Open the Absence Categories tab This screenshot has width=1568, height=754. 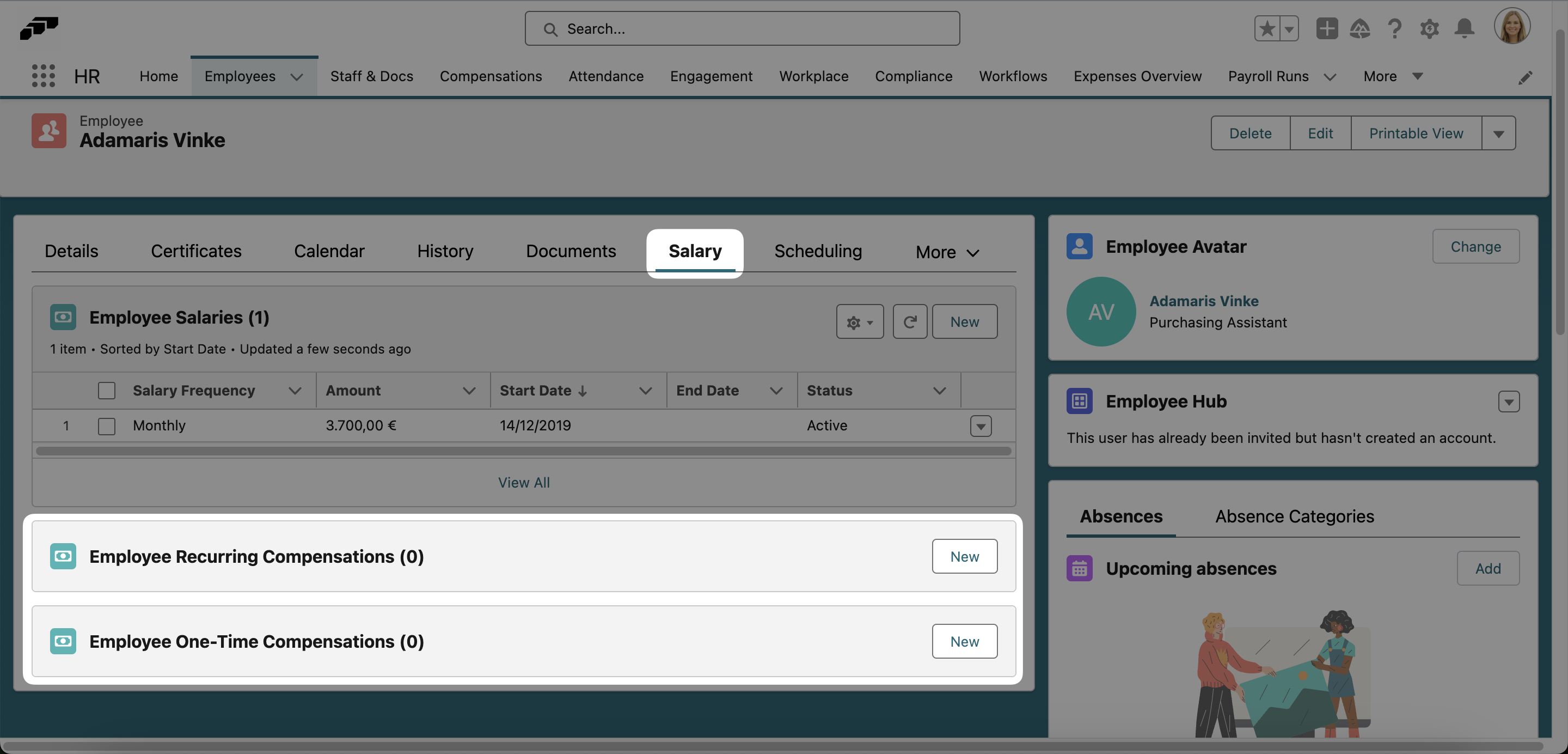click(1294, 516)
